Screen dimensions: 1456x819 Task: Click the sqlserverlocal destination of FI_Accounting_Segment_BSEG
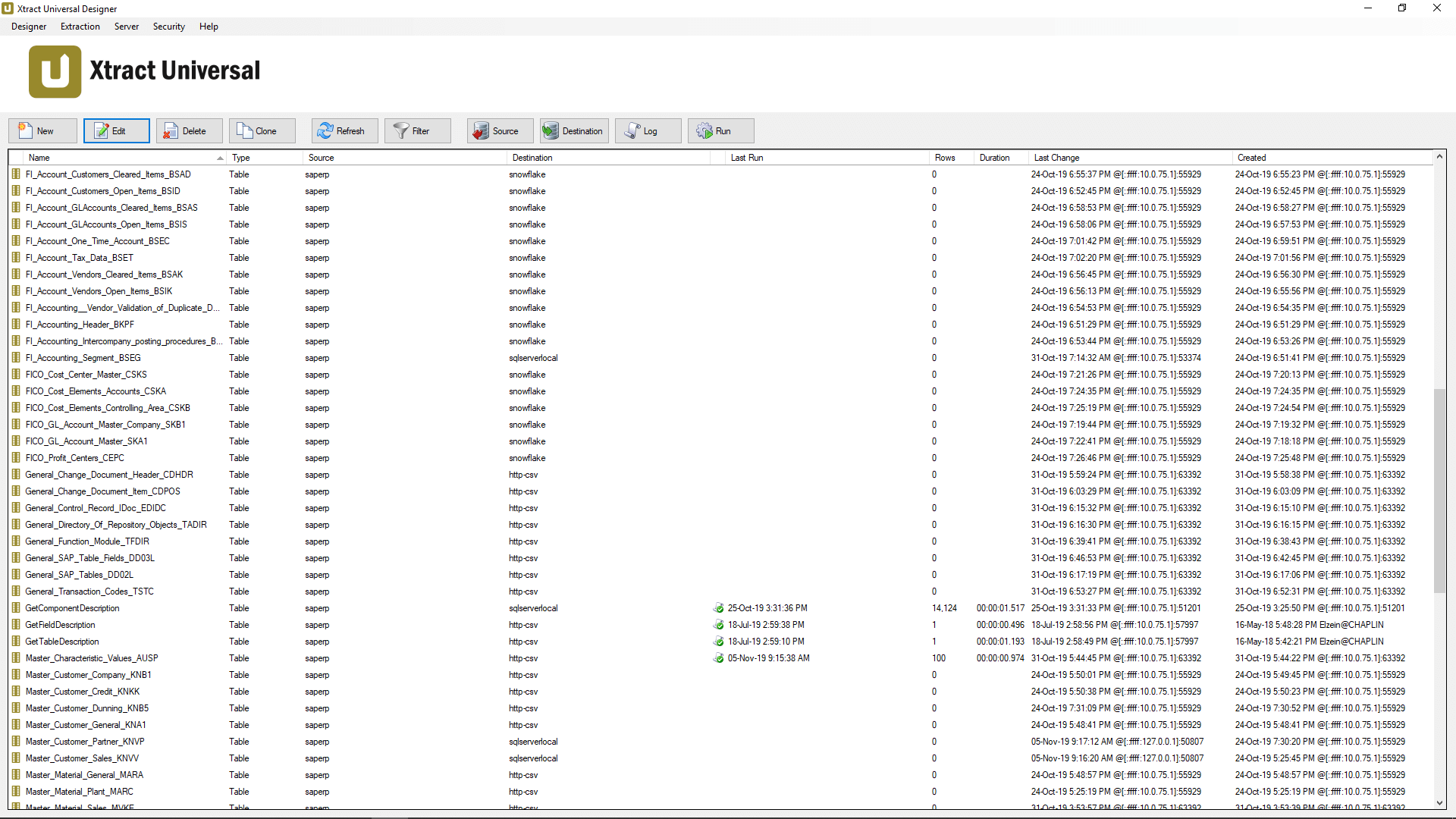(533, 358)
